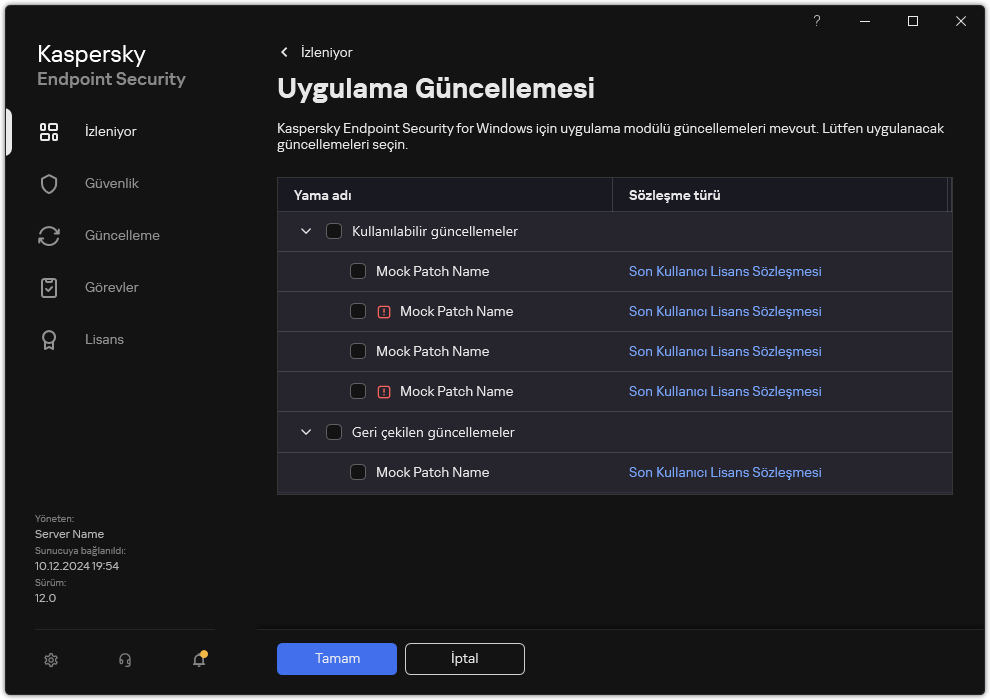The height and width of the screenshot is (700, 990).
Task: Click the support headset icon
Action: (x=125, y=660)
